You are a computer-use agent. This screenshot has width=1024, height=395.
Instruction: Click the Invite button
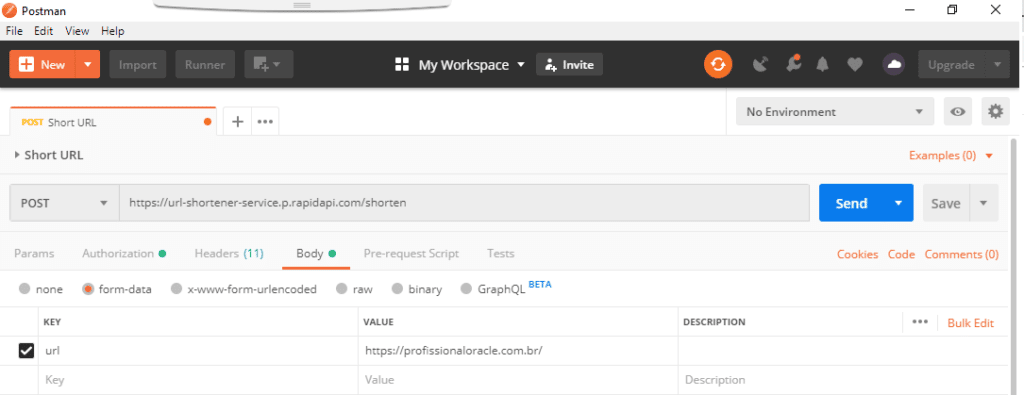pos(569,65)
